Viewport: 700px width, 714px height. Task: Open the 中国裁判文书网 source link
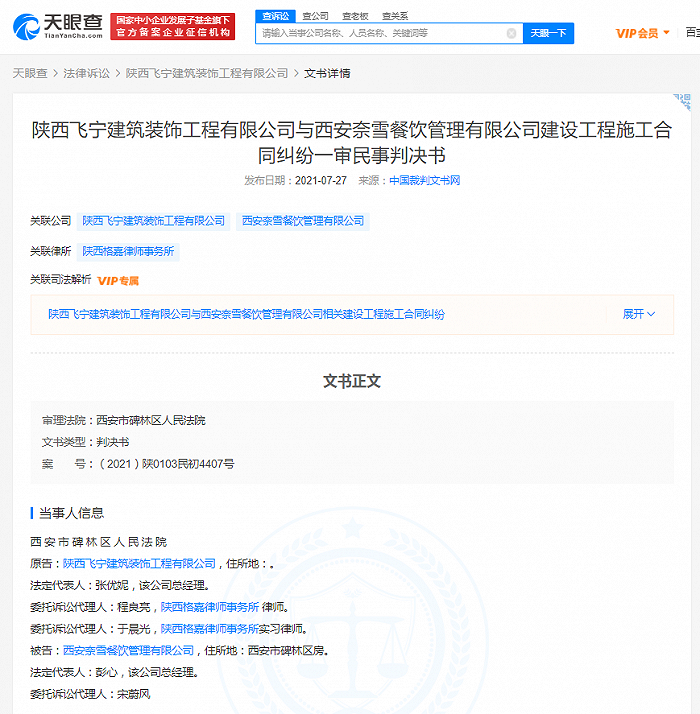pos(424,181)
